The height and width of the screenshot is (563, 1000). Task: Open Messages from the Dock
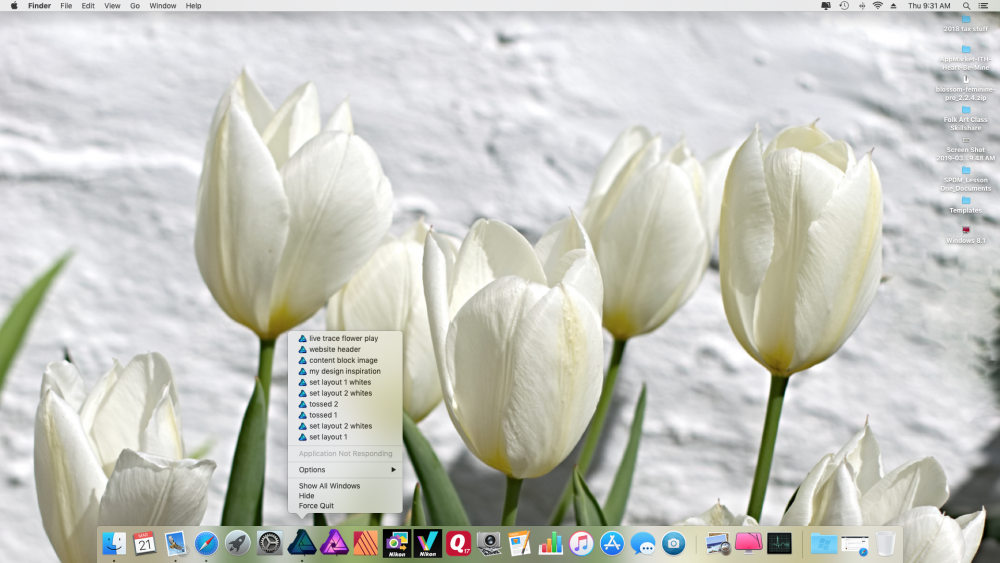[643, 544]
